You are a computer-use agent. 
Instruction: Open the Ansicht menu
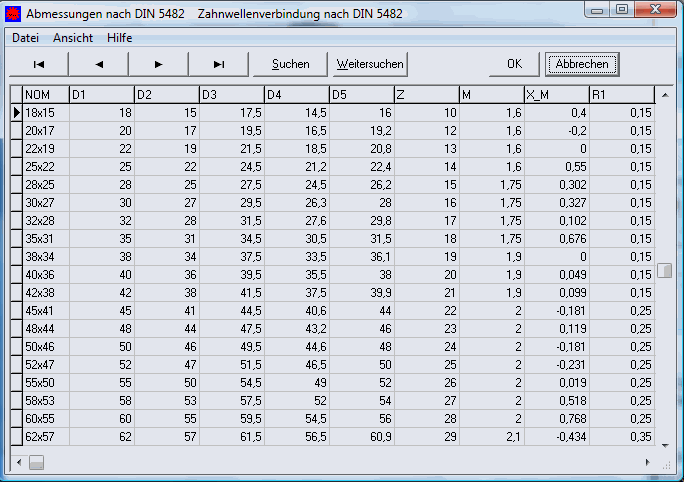click(x=73, y=37)
